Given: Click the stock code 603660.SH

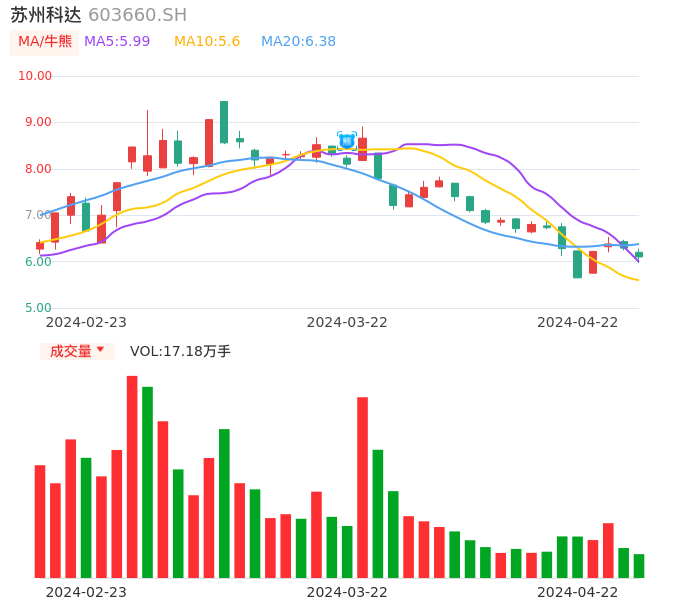Looking at the screenshot, I should 137,15.
